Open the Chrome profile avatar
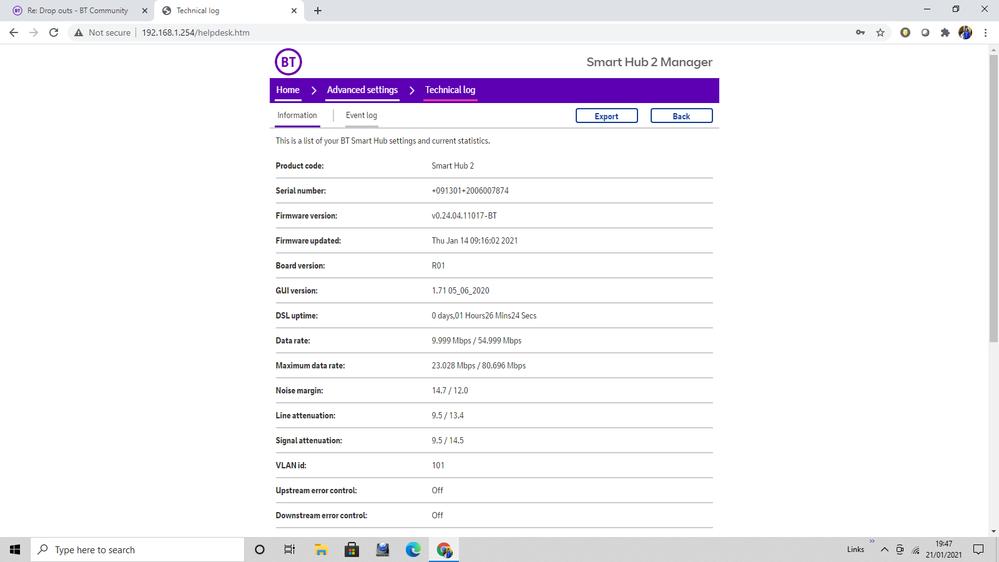This screenshot has height=562, width=999. point(965,33)
